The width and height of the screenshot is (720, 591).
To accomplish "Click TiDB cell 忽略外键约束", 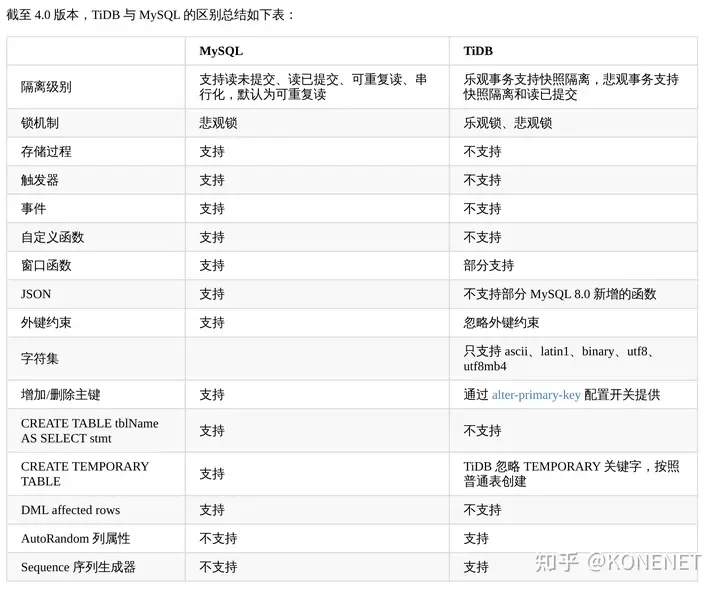I will 501,322.
